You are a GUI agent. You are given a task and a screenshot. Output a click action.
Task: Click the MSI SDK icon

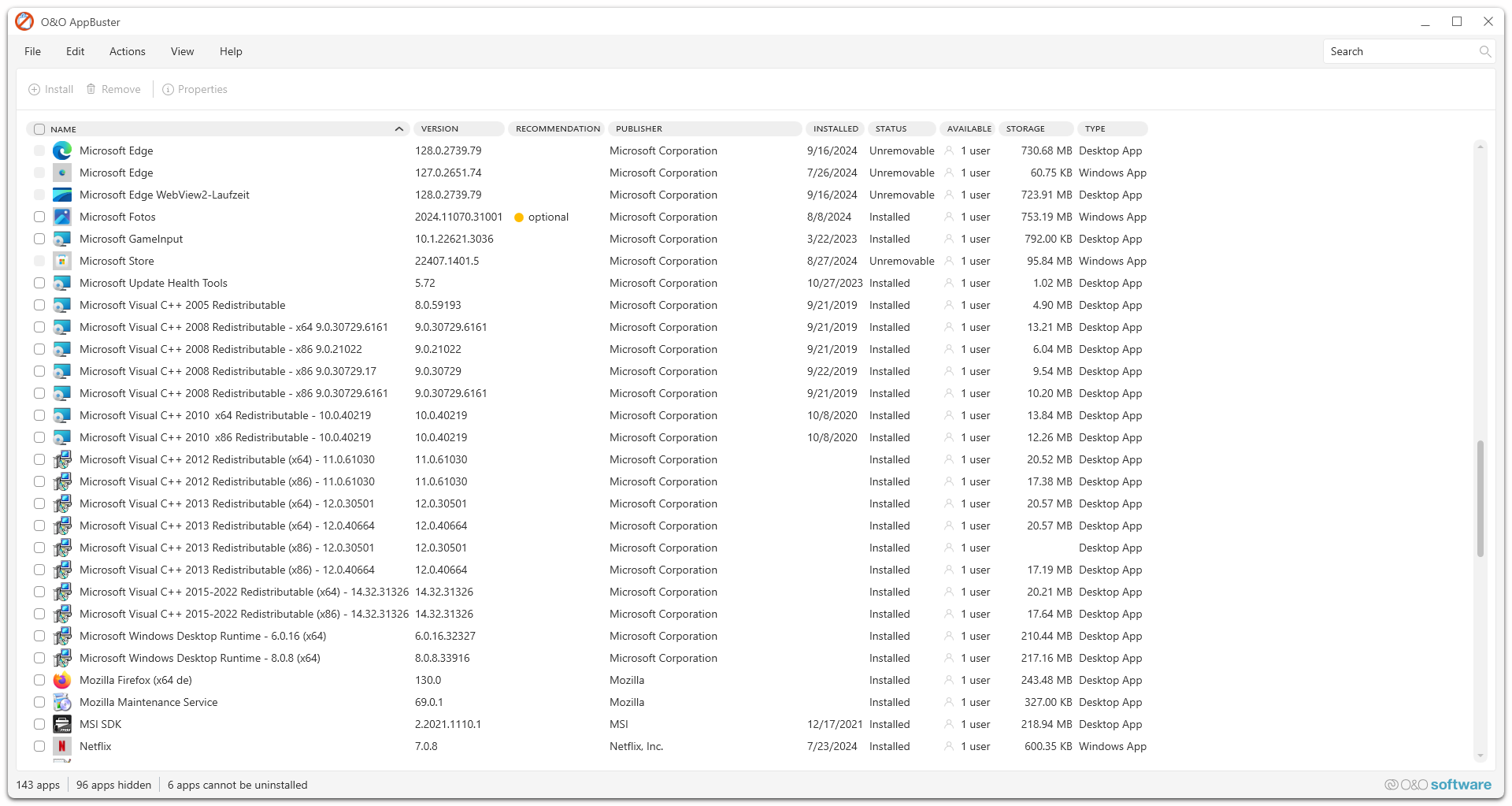tap(62, 724)
